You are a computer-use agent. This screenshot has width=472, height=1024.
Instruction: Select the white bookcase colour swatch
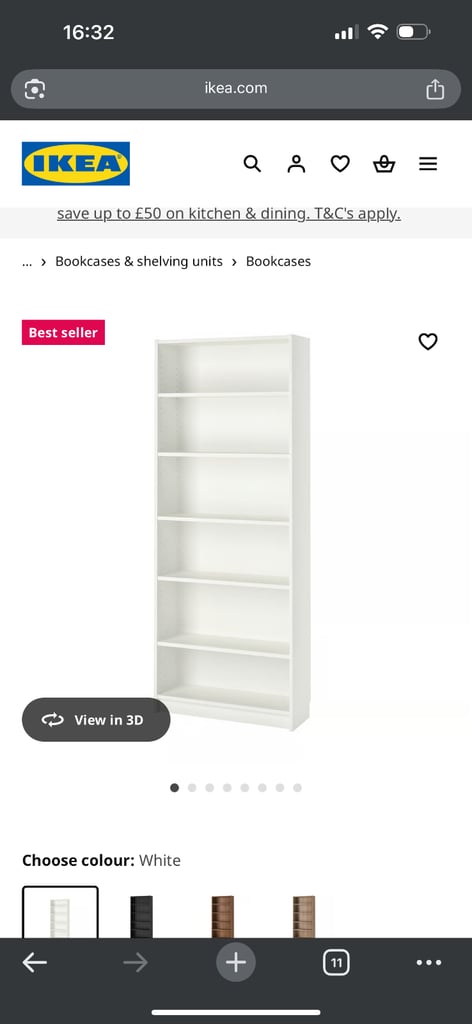(x=60, y=913)
